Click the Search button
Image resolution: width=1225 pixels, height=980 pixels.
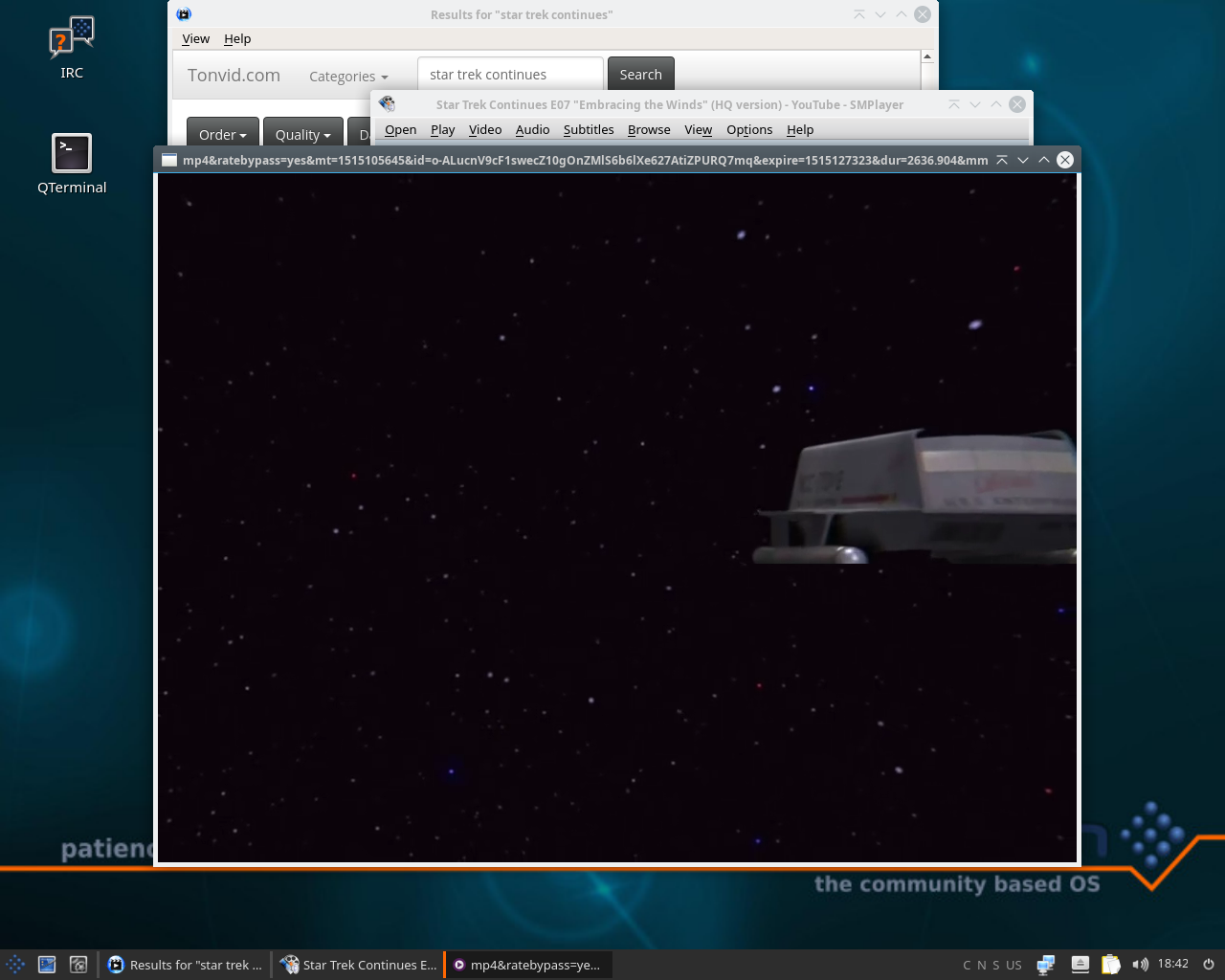tap(641, 75)
